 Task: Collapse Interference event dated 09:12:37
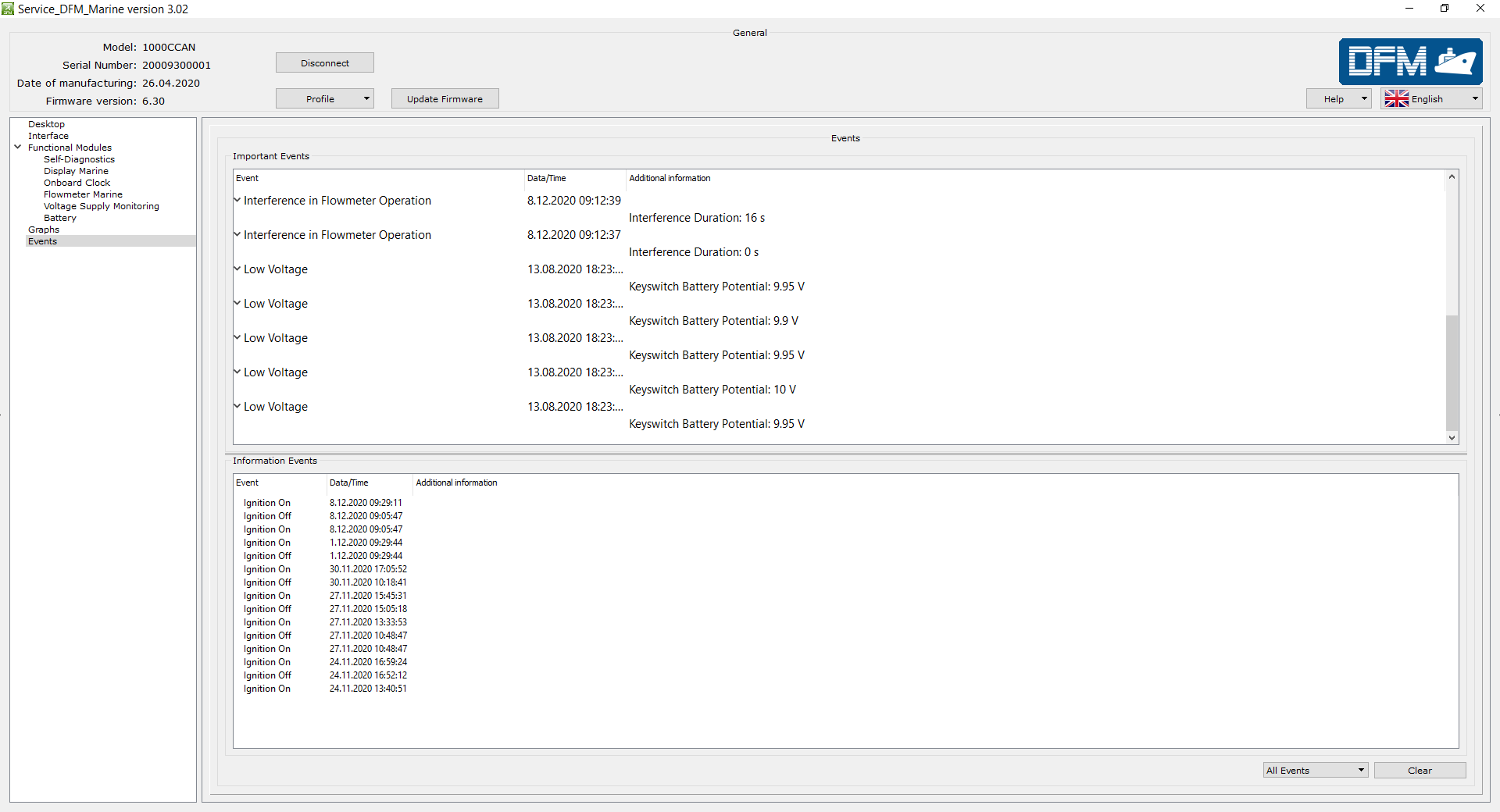pos(237,234)
